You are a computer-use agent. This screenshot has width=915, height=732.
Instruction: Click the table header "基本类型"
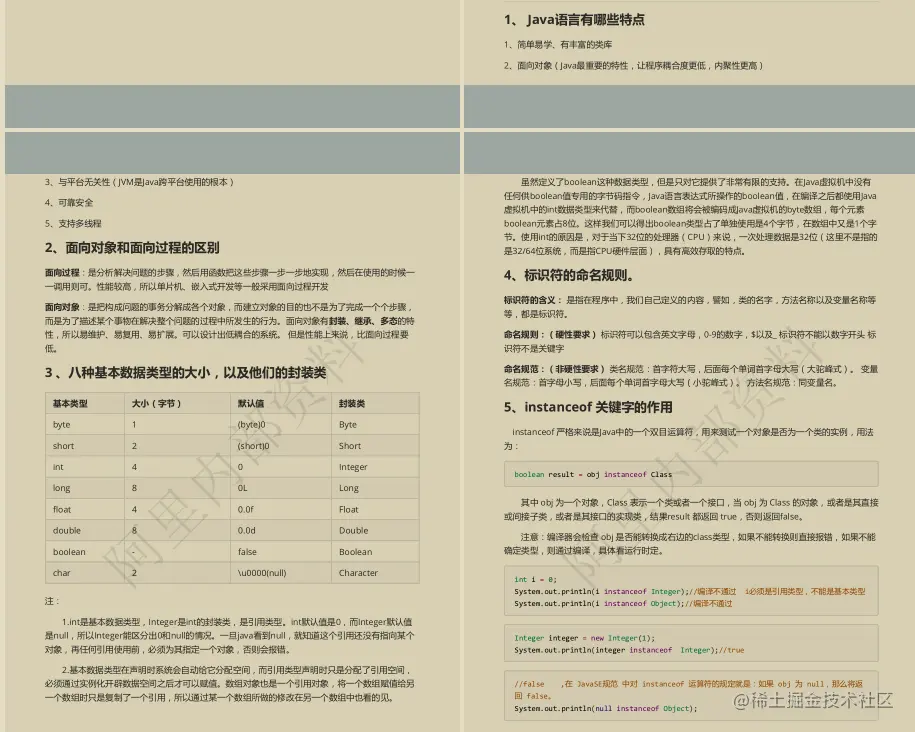tap(70, 403)
